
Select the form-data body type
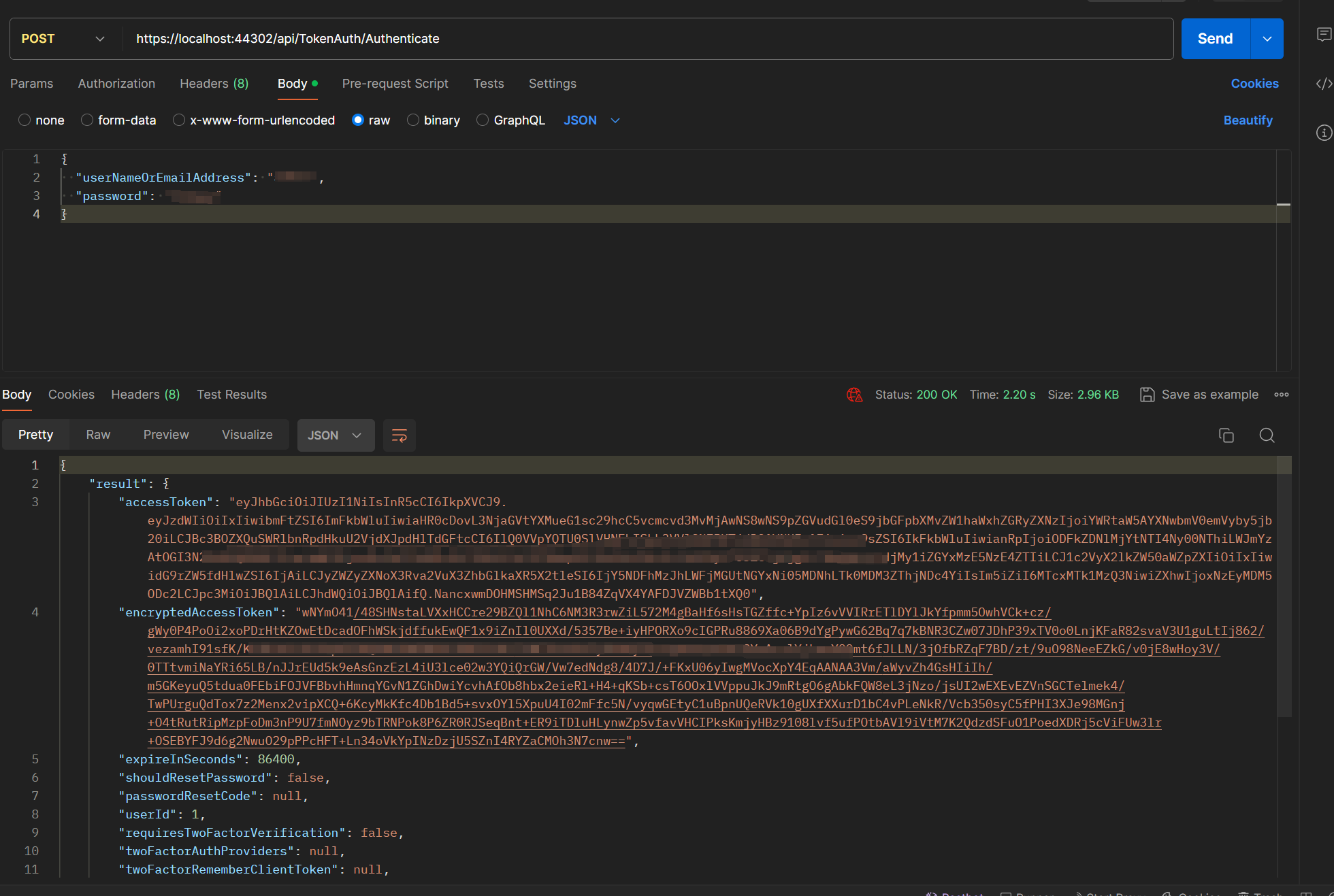(x=87, y=120)
